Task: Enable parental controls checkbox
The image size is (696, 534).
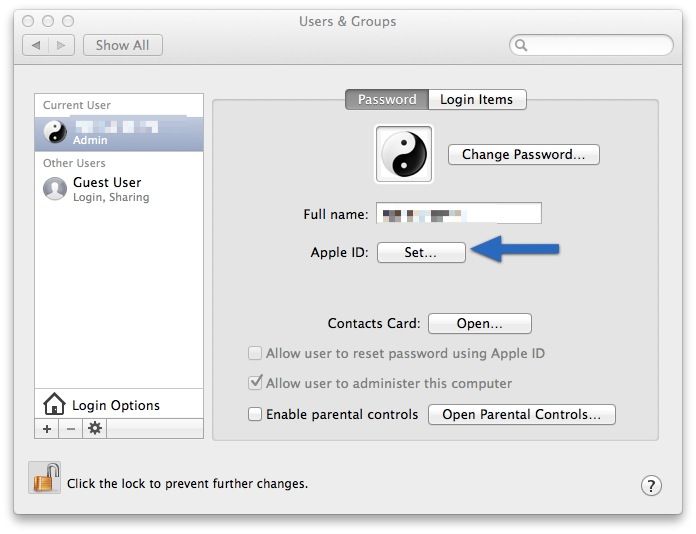Action: pyautogui.click(x=255, y=414)
